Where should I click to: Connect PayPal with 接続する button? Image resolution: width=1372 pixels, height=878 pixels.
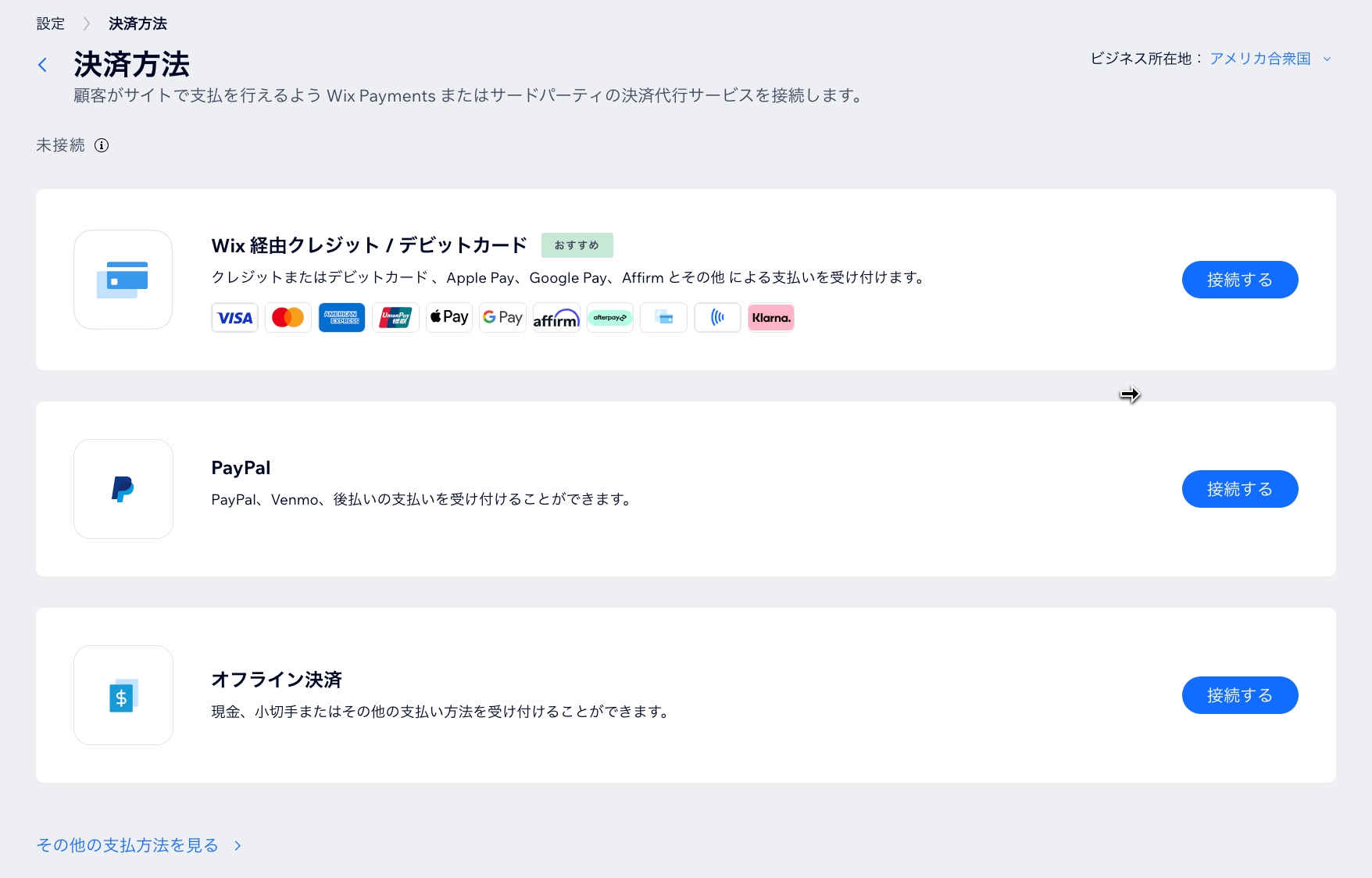1240,489
